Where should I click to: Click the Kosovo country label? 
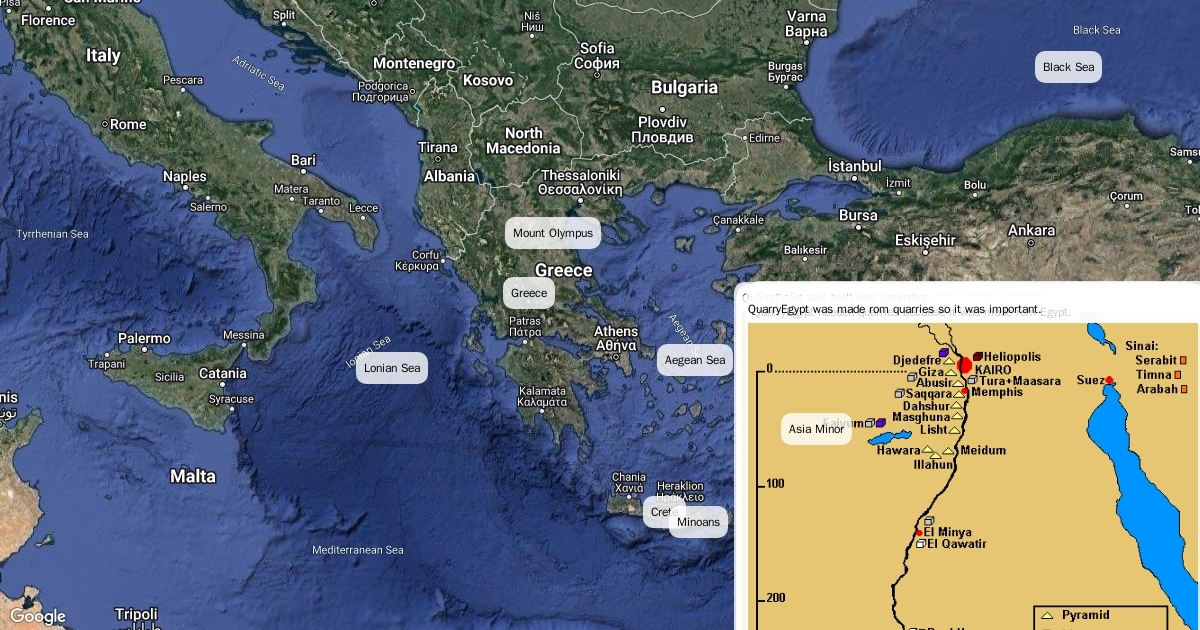[488, 80]
